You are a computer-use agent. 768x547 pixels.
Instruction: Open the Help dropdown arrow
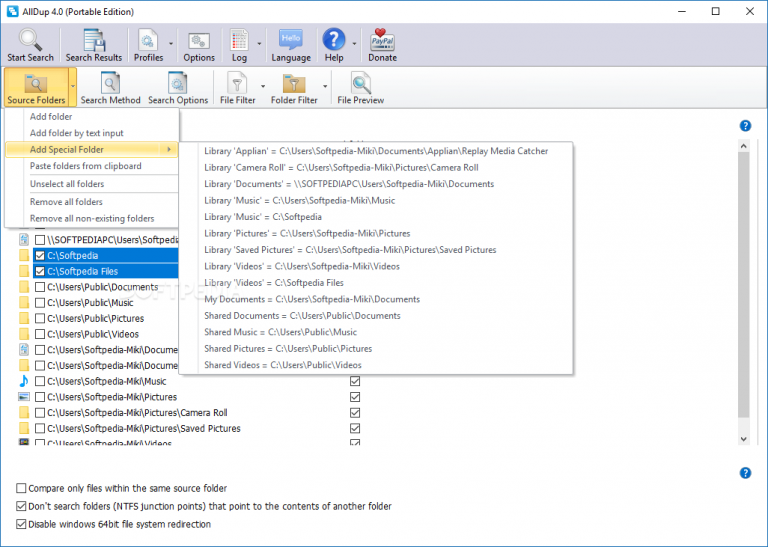[x=354, y=44]
